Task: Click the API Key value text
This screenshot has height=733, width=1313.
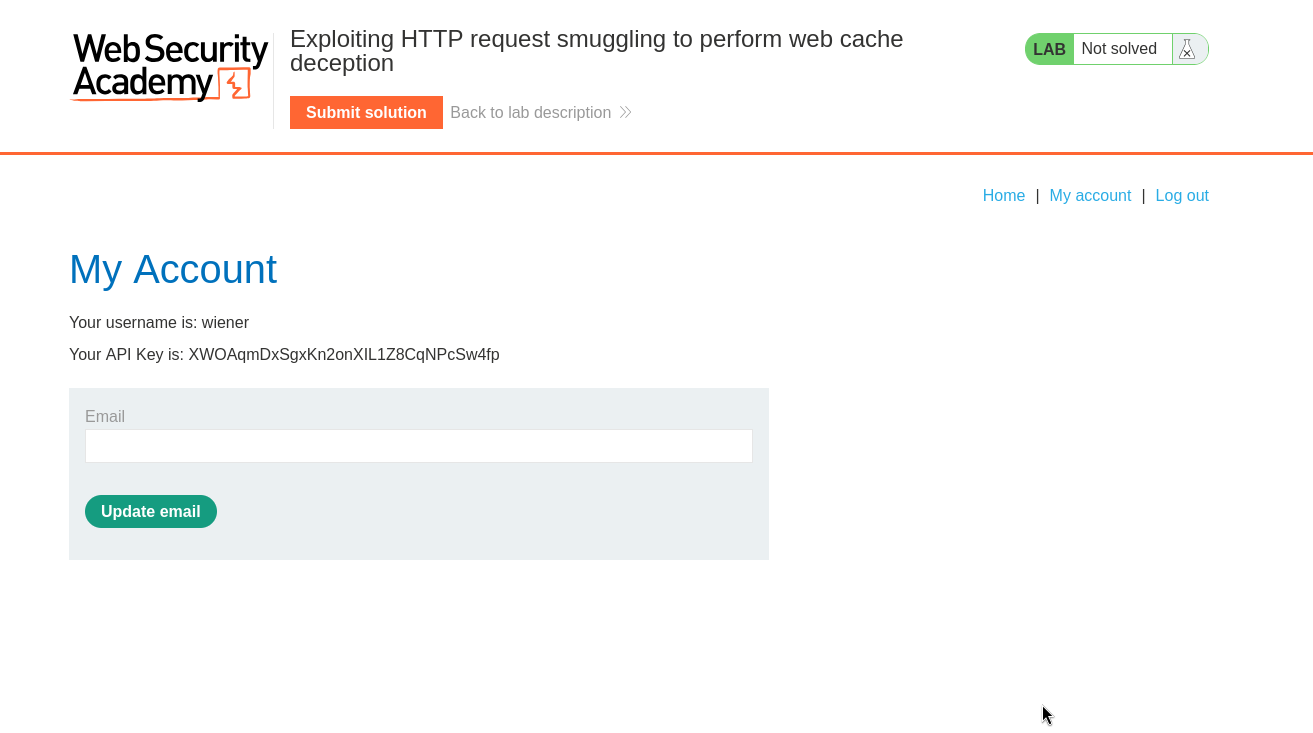Action: [x=344, y=354]
